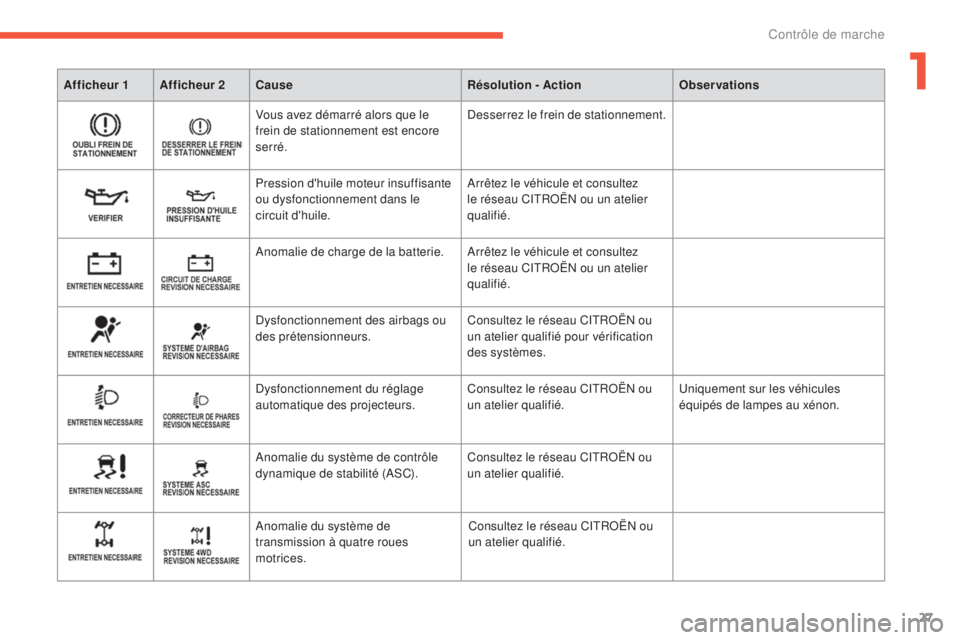Click ENTRETIEN NECESSAIRE under the 4WD icon
Image resolution: width=960 pixels, height=640 pixels.
pyautogui.click(x=105, y=557)
